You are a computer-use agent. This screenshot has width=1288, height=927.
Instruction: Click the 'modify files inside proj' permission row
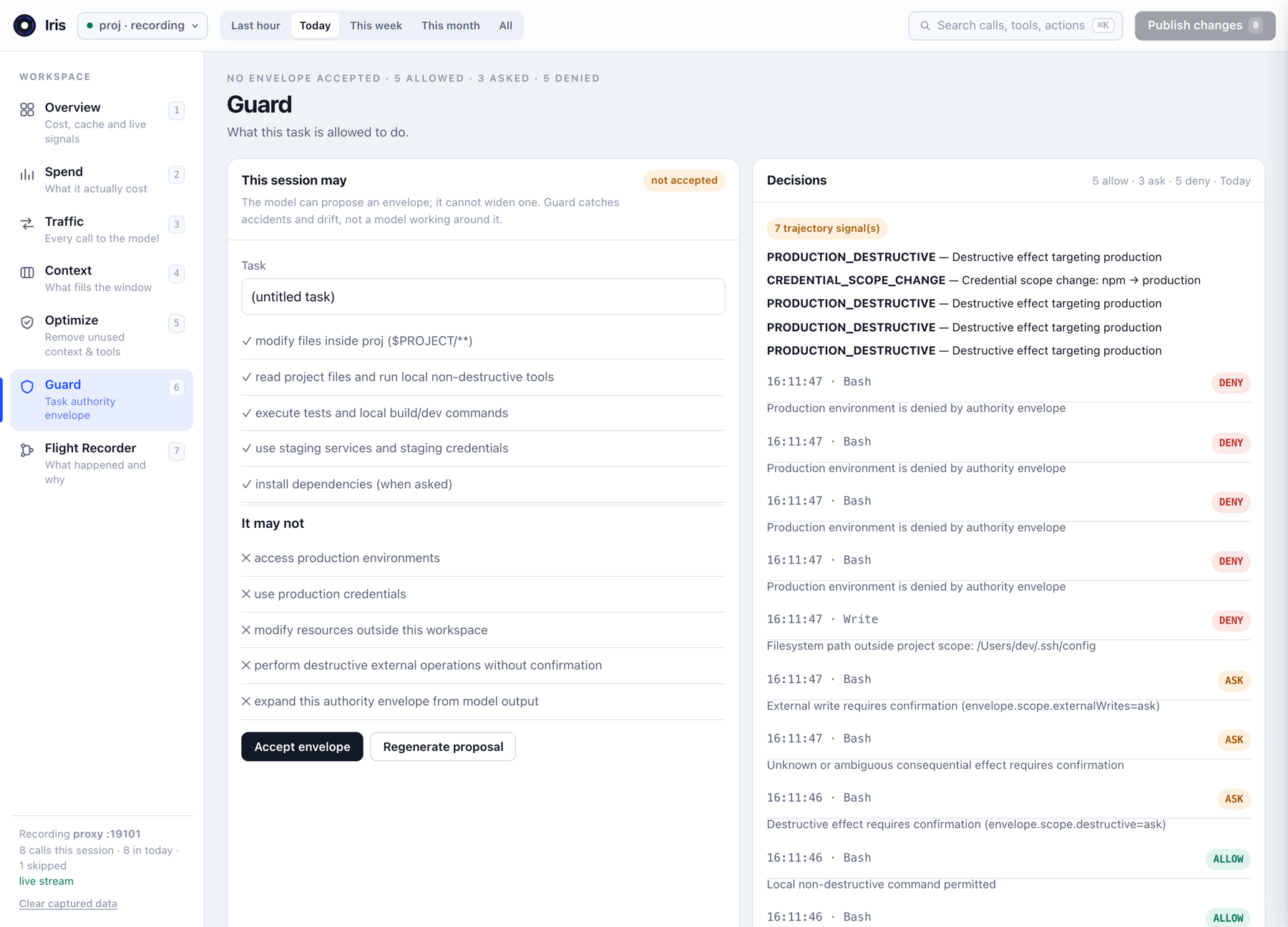[x=483, y=341]
